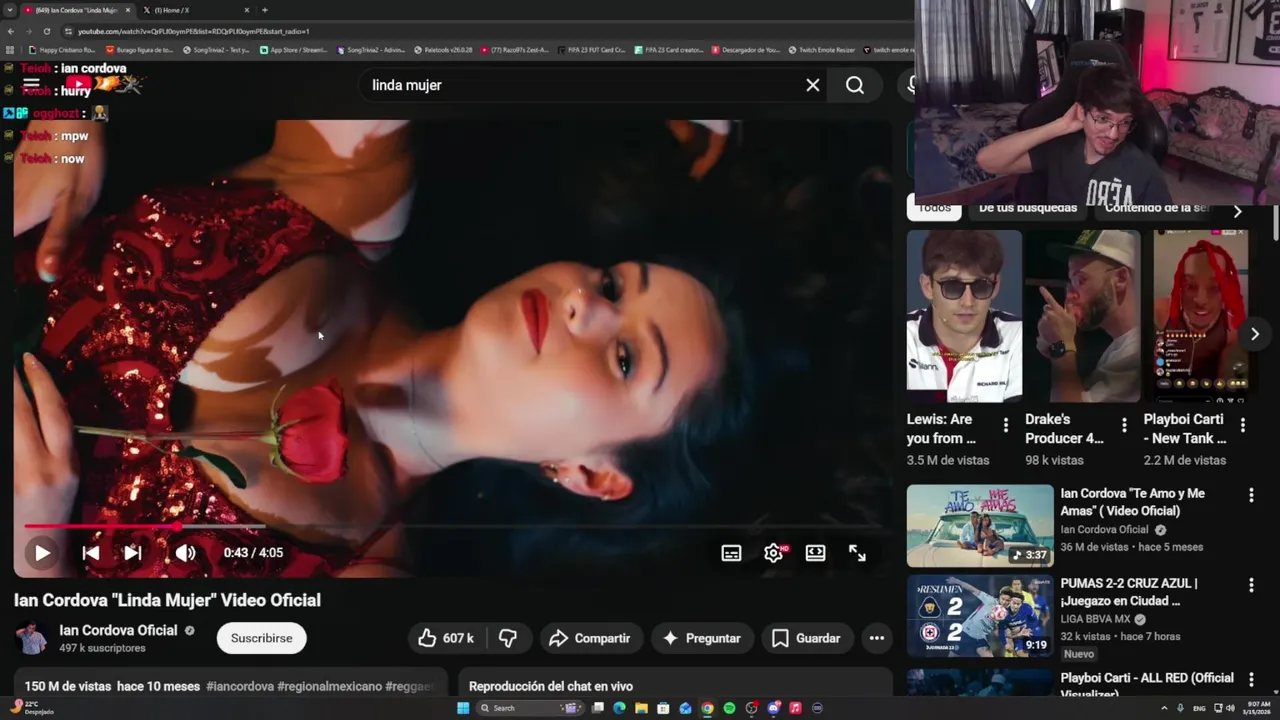Show more filter chips with the right arrow

pos(1237,211)
